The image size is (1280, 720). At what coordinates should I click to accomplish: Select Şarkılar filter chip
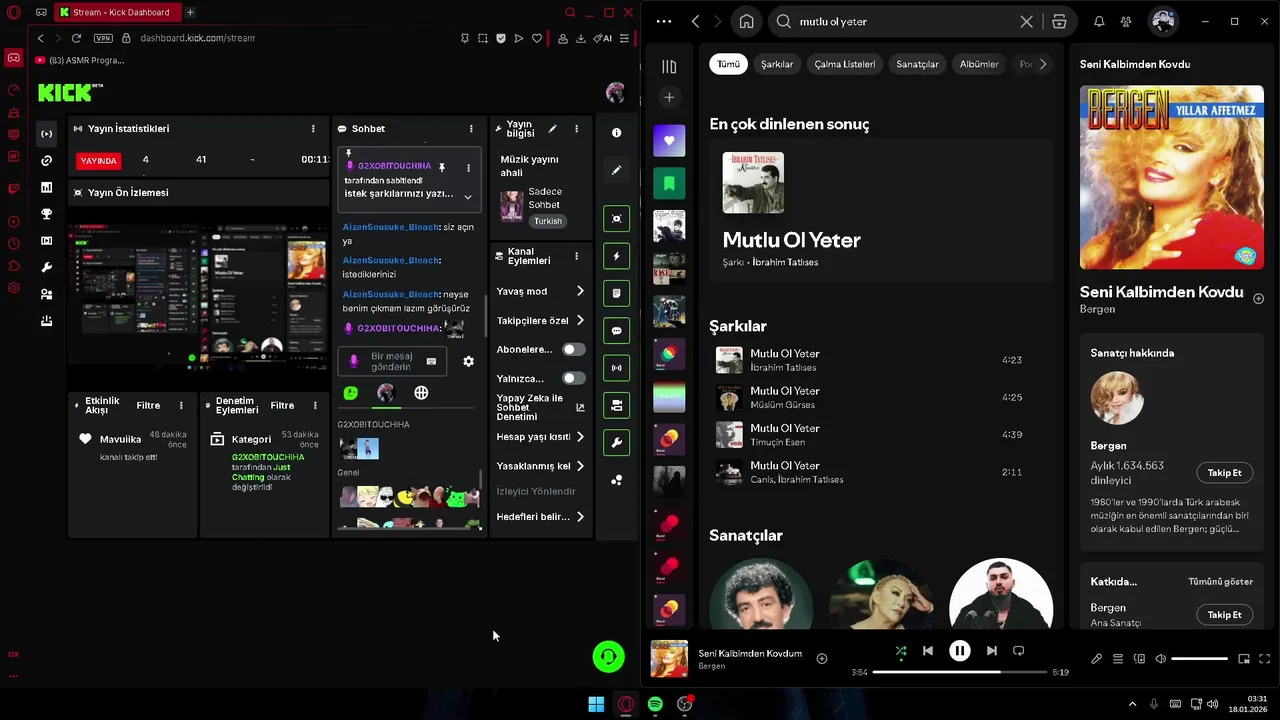coord(777,64)
